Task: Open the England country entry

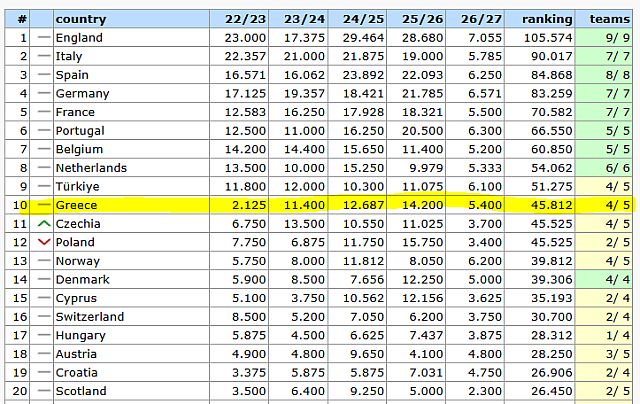Action: pos(79,38)
